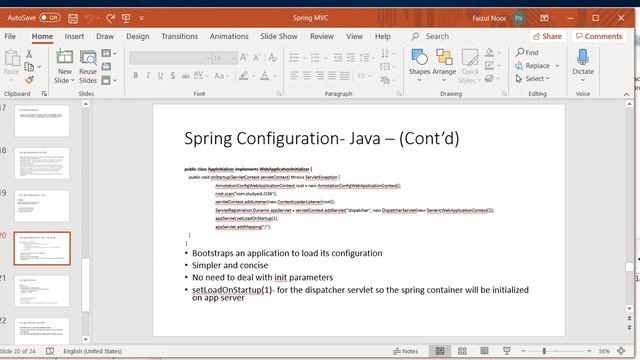Screen dimensions: 640x360
Task: Click the Numbering list icon
Action: [x=316, y=58]
